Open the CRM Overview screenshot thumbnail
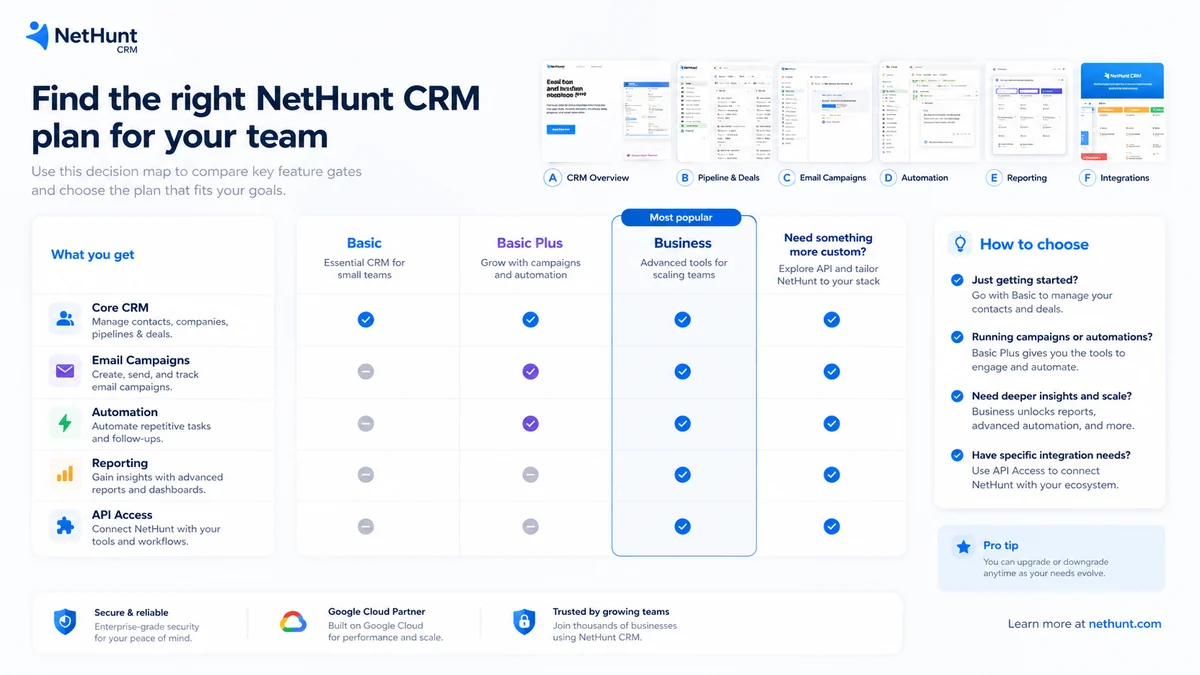The height and width of the screenshot is (675, 1200). click(x=606, y=112)
